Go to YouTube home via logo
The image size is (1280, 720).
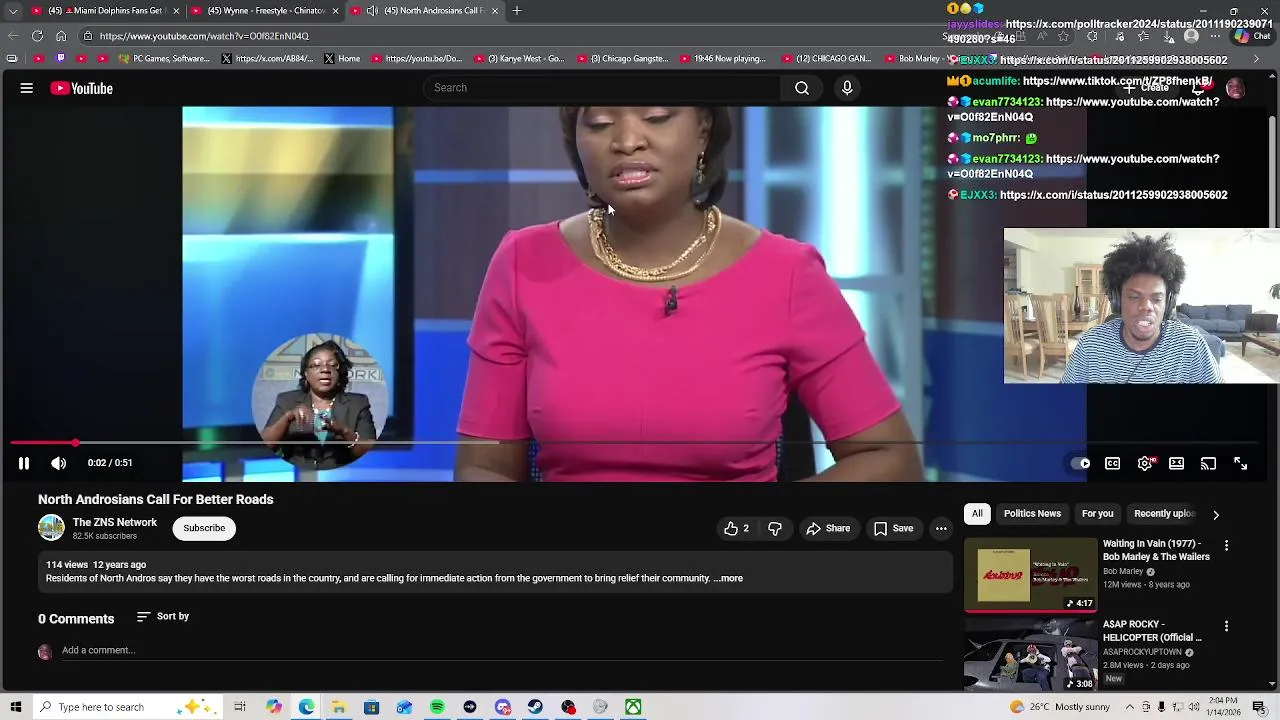[x=82, y=88]
